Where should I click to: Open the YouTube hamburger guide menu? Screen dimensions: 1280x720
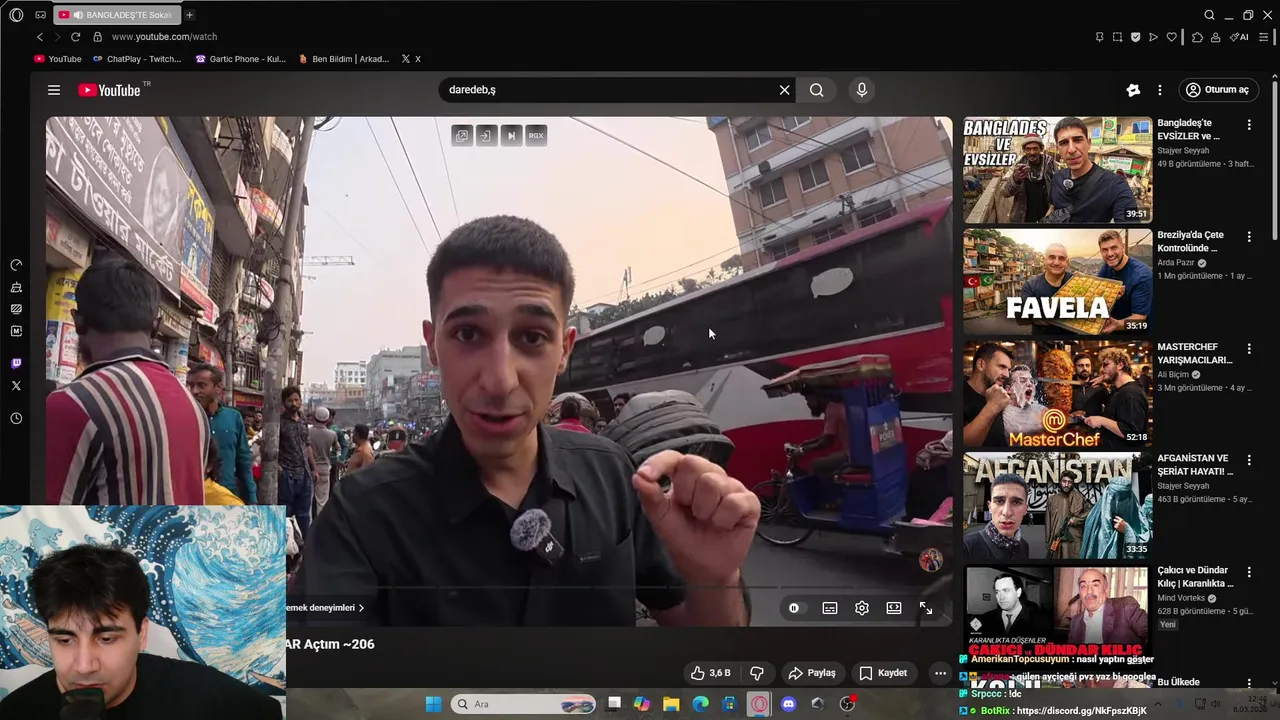54,90
